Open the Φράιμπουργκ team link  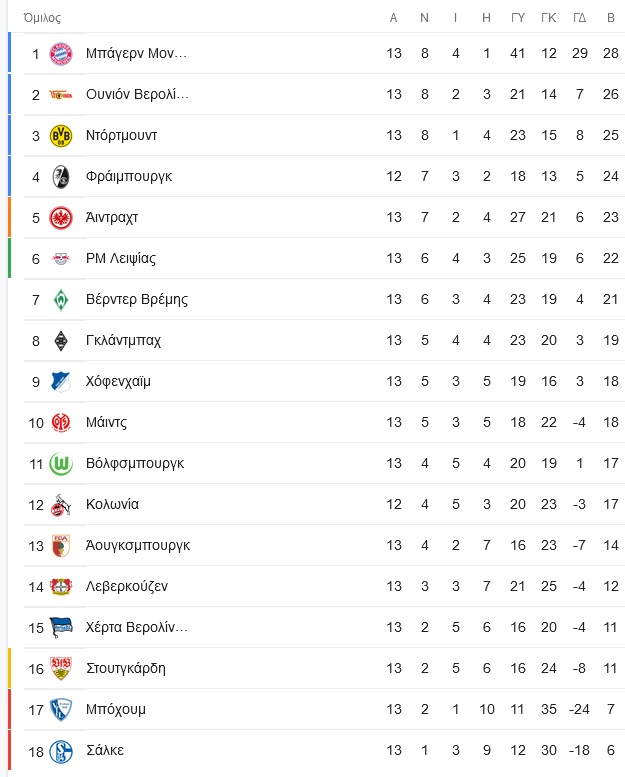pyautogui.click(x=129, y=176)
